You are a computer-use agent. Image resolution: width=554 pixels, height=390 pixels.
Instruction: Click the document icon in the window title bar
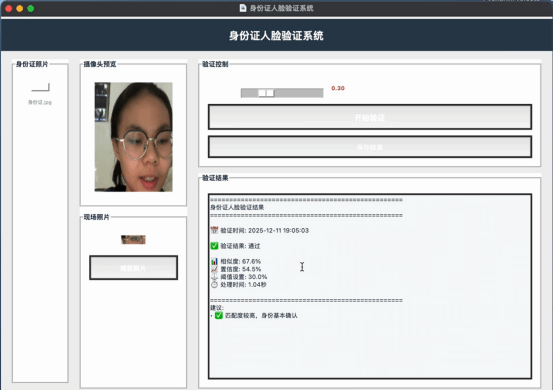243,8
